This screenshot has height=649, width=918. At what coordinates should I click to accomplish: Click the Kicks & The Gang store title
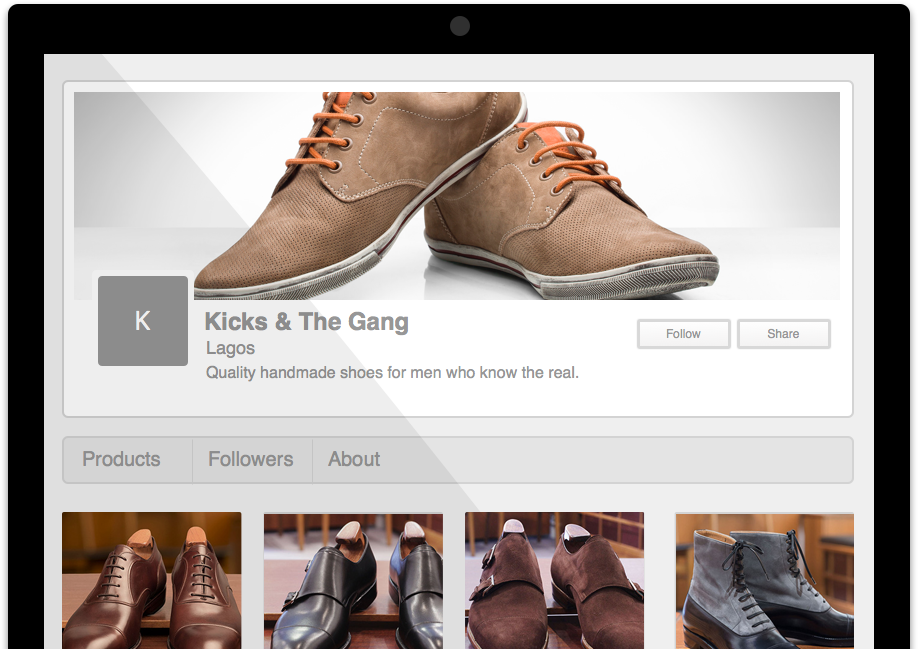coord(306,322)
